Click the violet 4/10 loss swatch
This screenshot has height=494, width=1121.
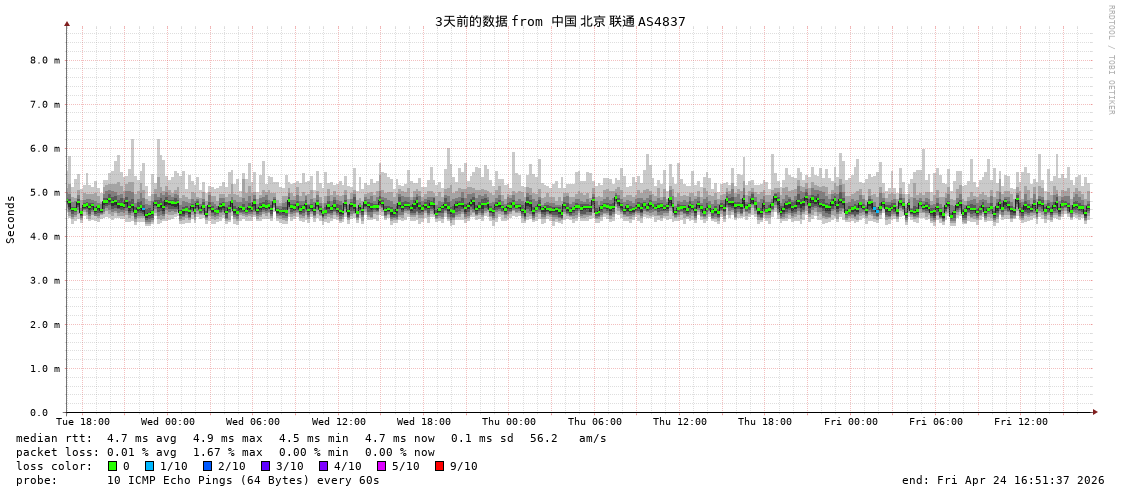click(323, 466)
